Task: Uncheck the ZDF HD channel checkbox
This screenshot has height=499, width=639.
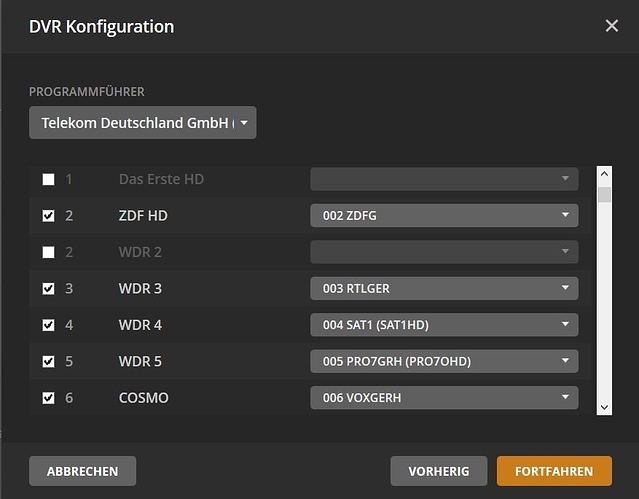Action: click(48, 216)
